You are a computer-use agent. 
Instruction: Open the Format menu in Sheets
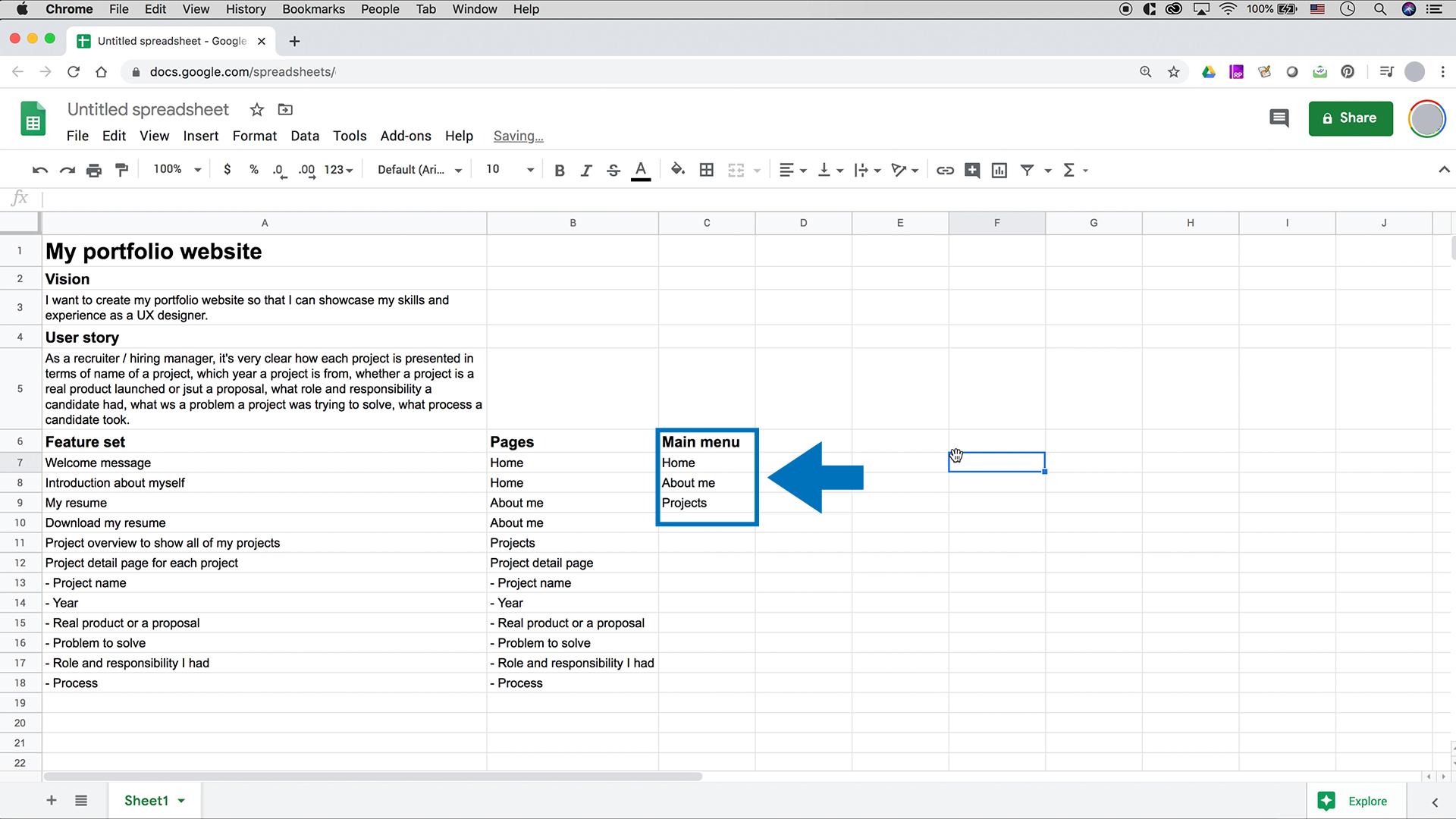(255, 136)
